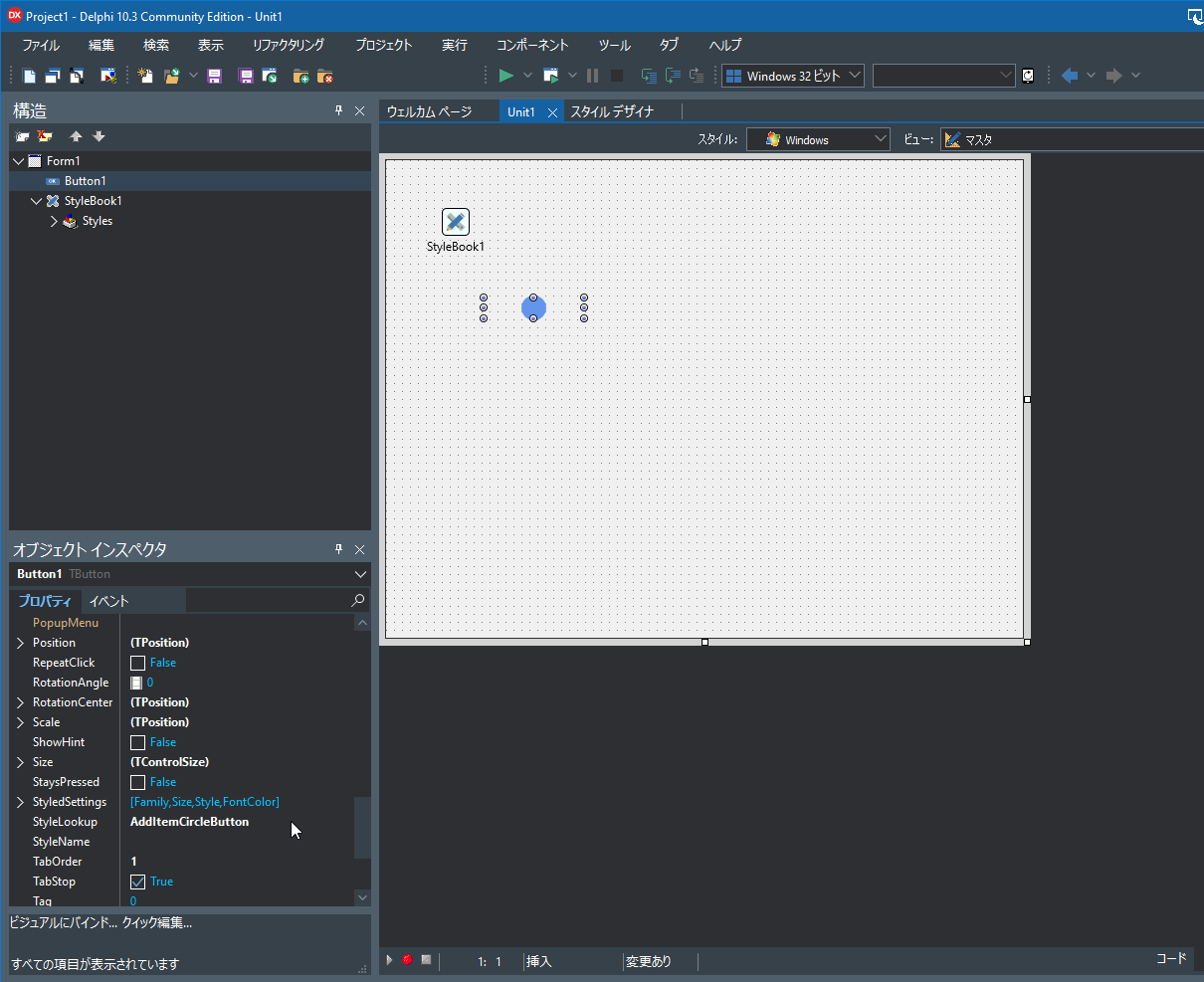Pin the 構造 panel
Image resolution: width=1204 pixels, height=982 pixels.
(x=338, y=110)
